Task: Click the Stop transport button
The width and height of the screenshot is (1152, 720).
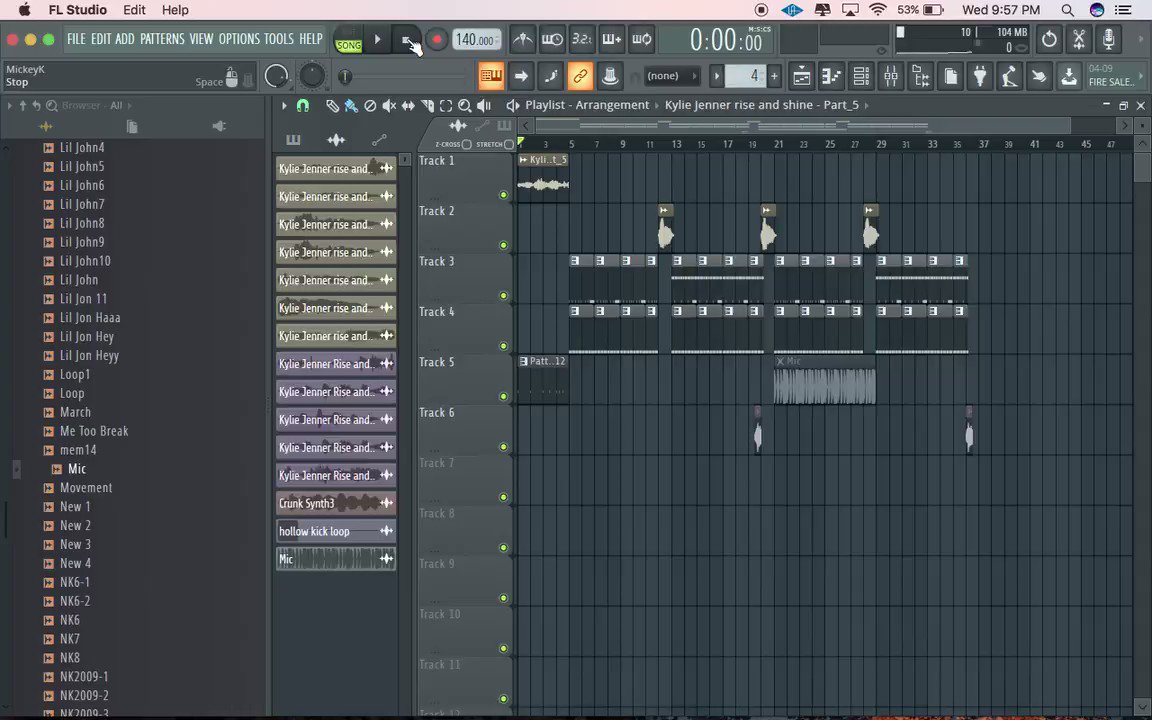Action: 406,39
